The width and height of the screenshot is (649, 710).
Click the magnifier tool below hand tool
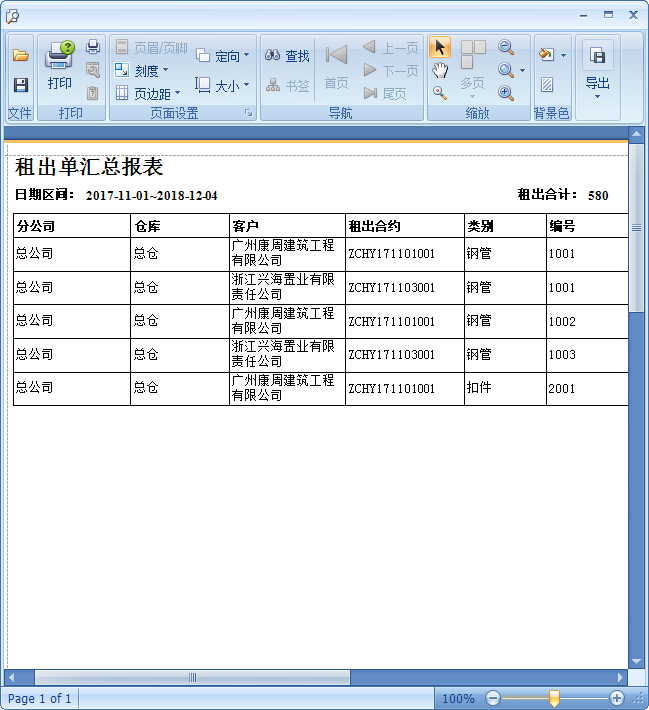(x=440, y=93)
